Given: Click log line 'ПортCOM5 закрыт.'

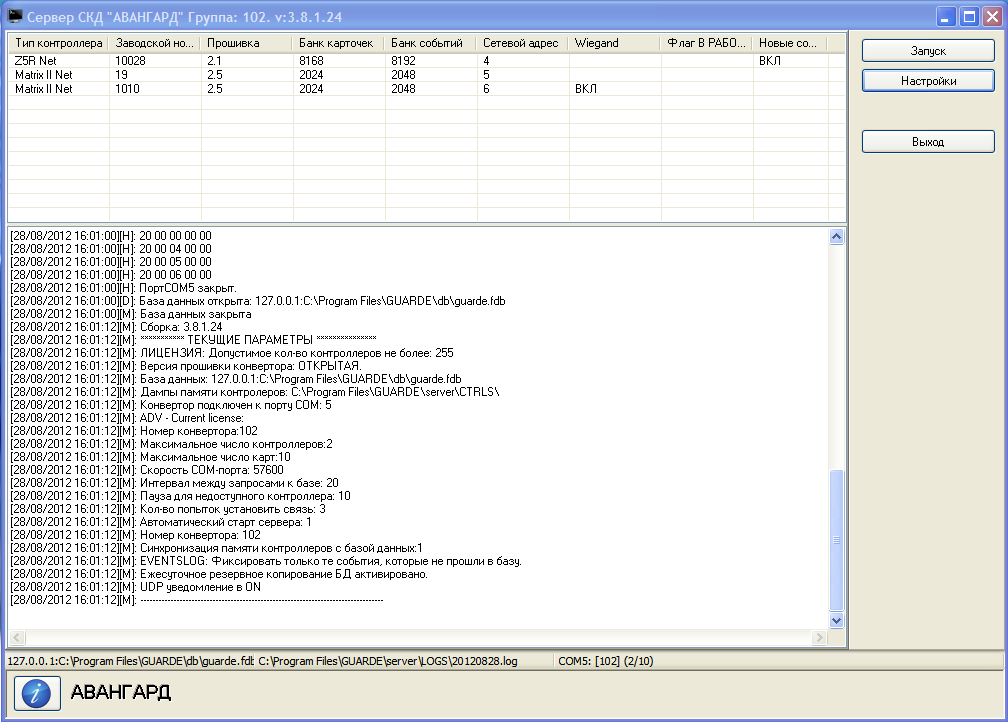Looking at the screenshot, I should (123, 288).
